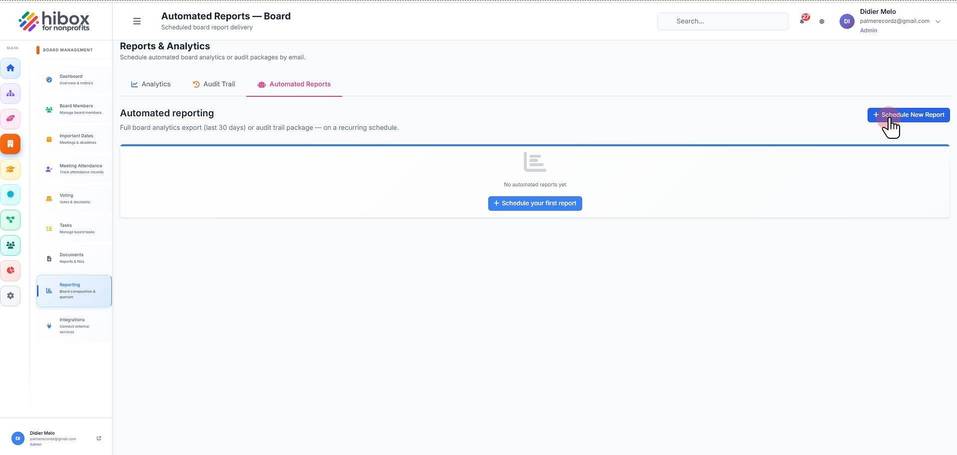Open the purple org chart module icon
This screenshot has width=957, height=455.
pos(10,93)
